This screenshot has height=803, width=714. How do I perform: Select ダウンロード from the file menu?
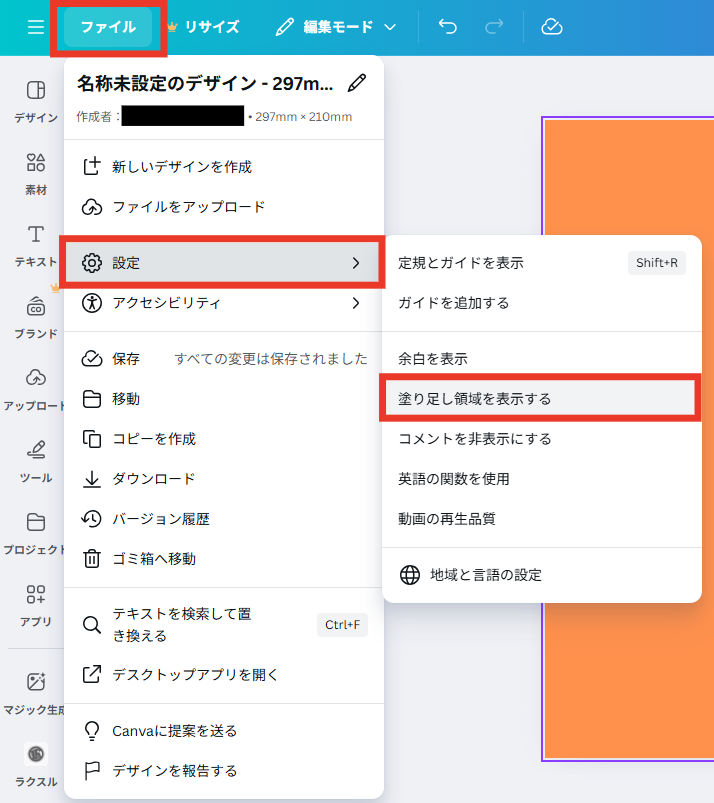(153, 479)
